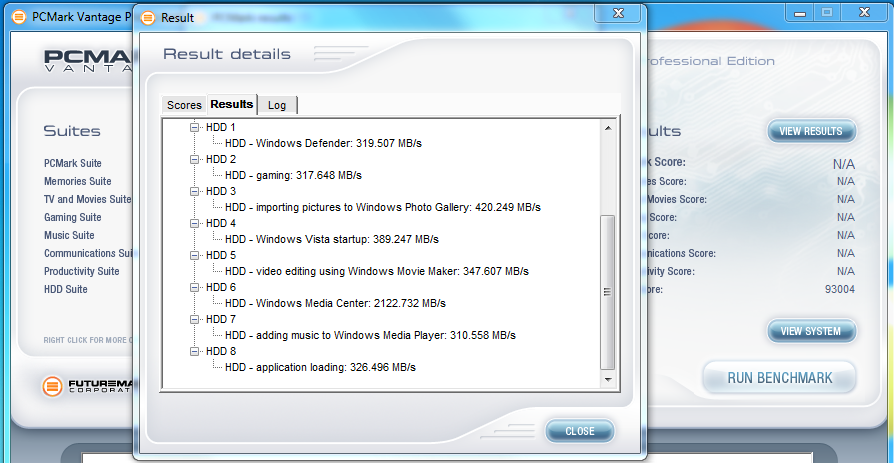Select 'HDD - gaming: 317.648 MB/s' row
The width and height of the screenshot is (894, 463).
click(x=294, y=175)
